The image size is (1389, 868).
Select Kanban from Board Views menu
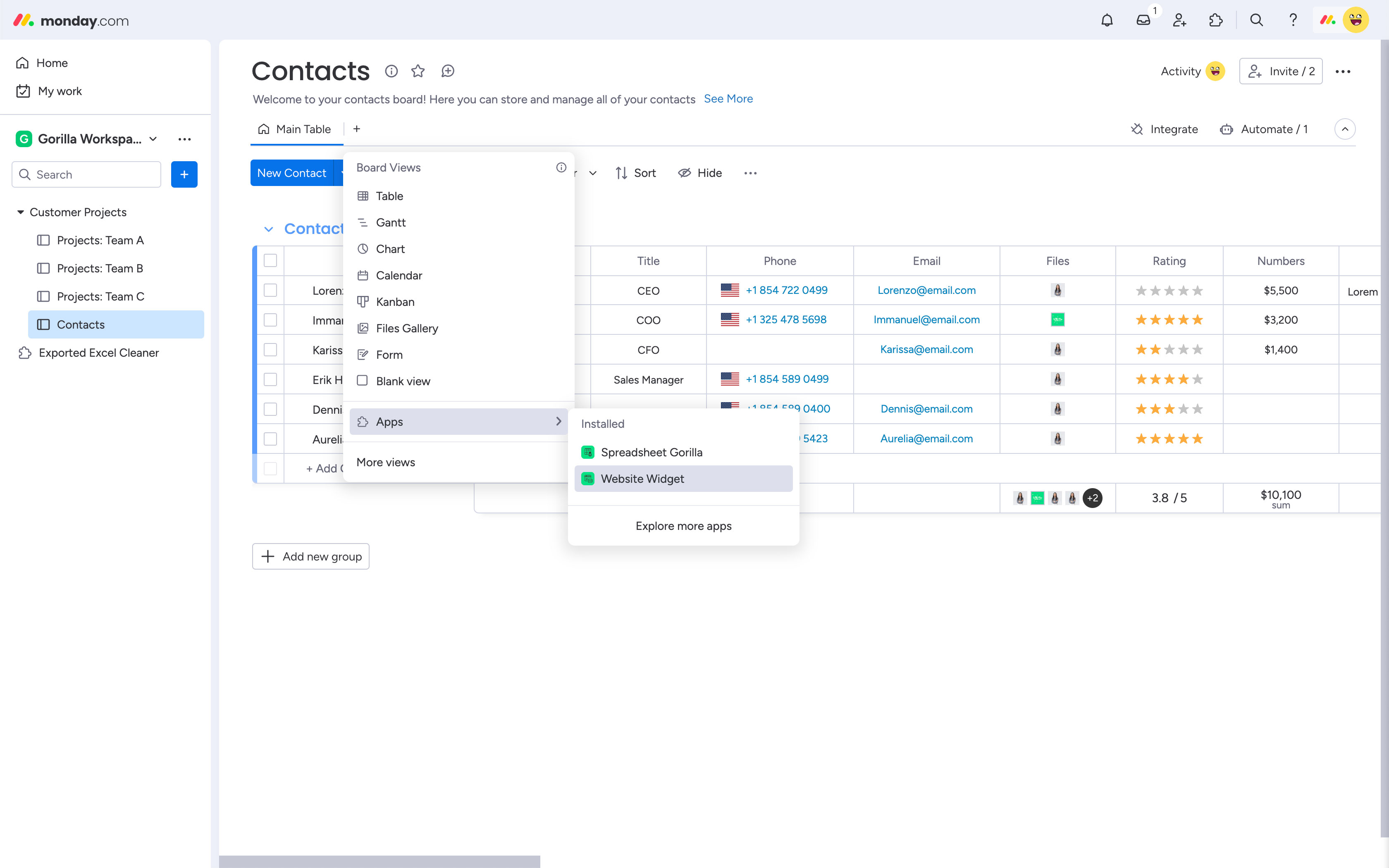point(395,302)
